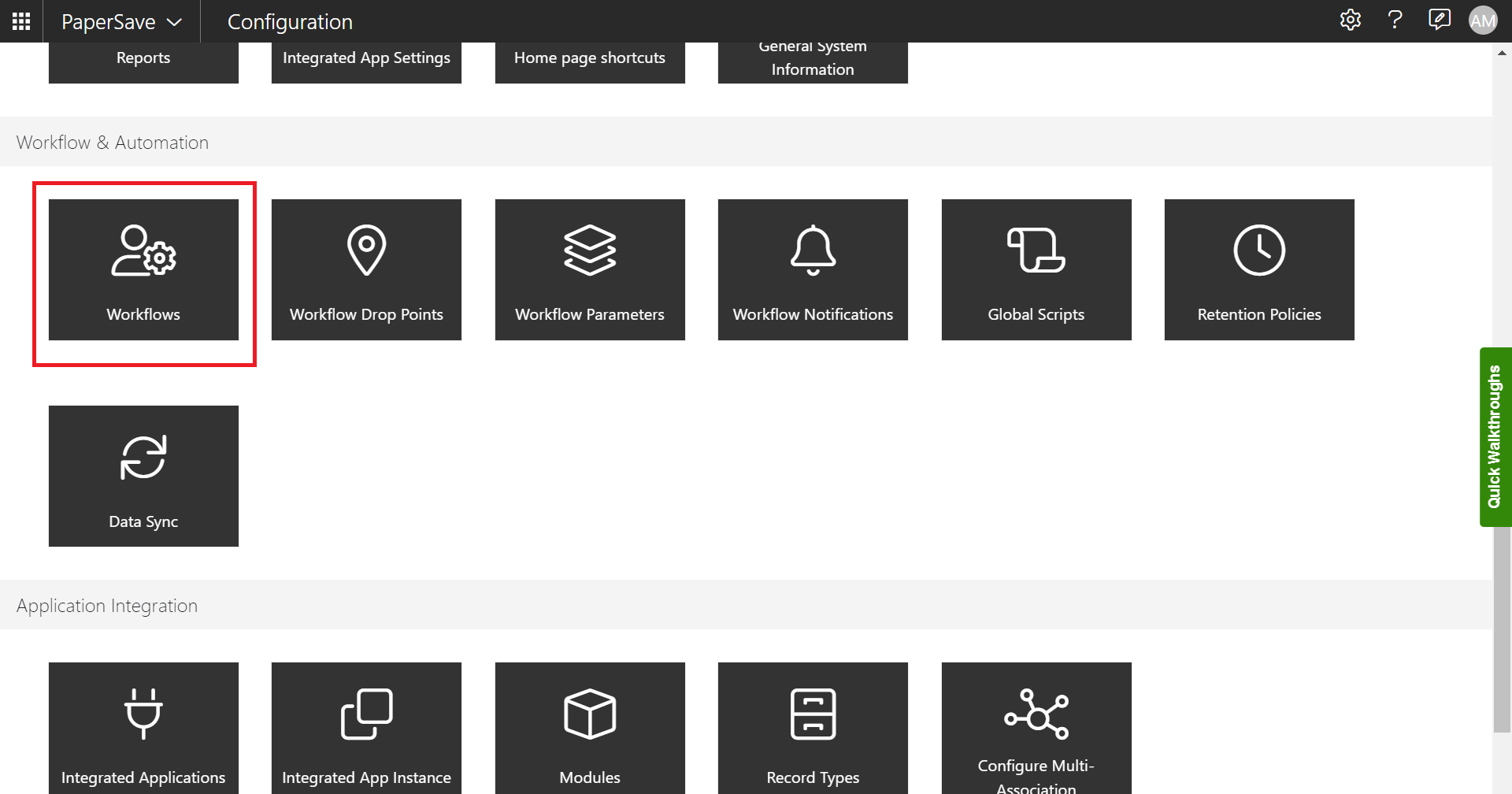
Task: Open Configure Multi-Association tile
Action: click(x=1036, y=728)
